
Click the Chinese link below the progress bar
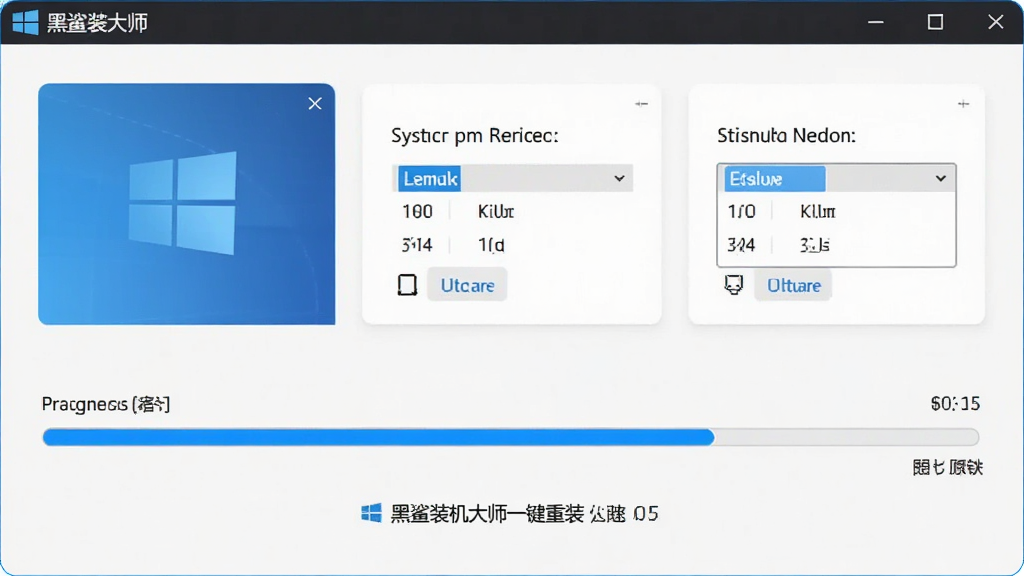[x=947, y=468]
